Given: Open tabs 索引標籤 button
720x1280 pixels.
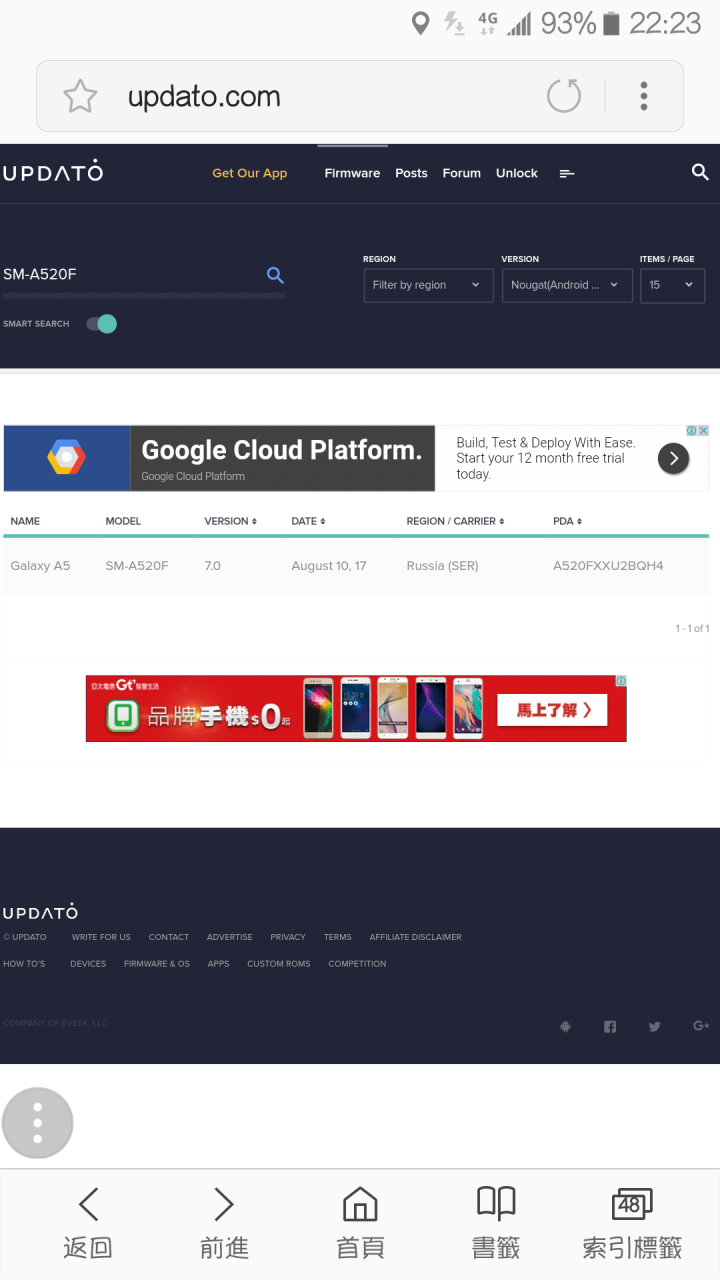Looking at the screenshot, I should coord(632,1223).
